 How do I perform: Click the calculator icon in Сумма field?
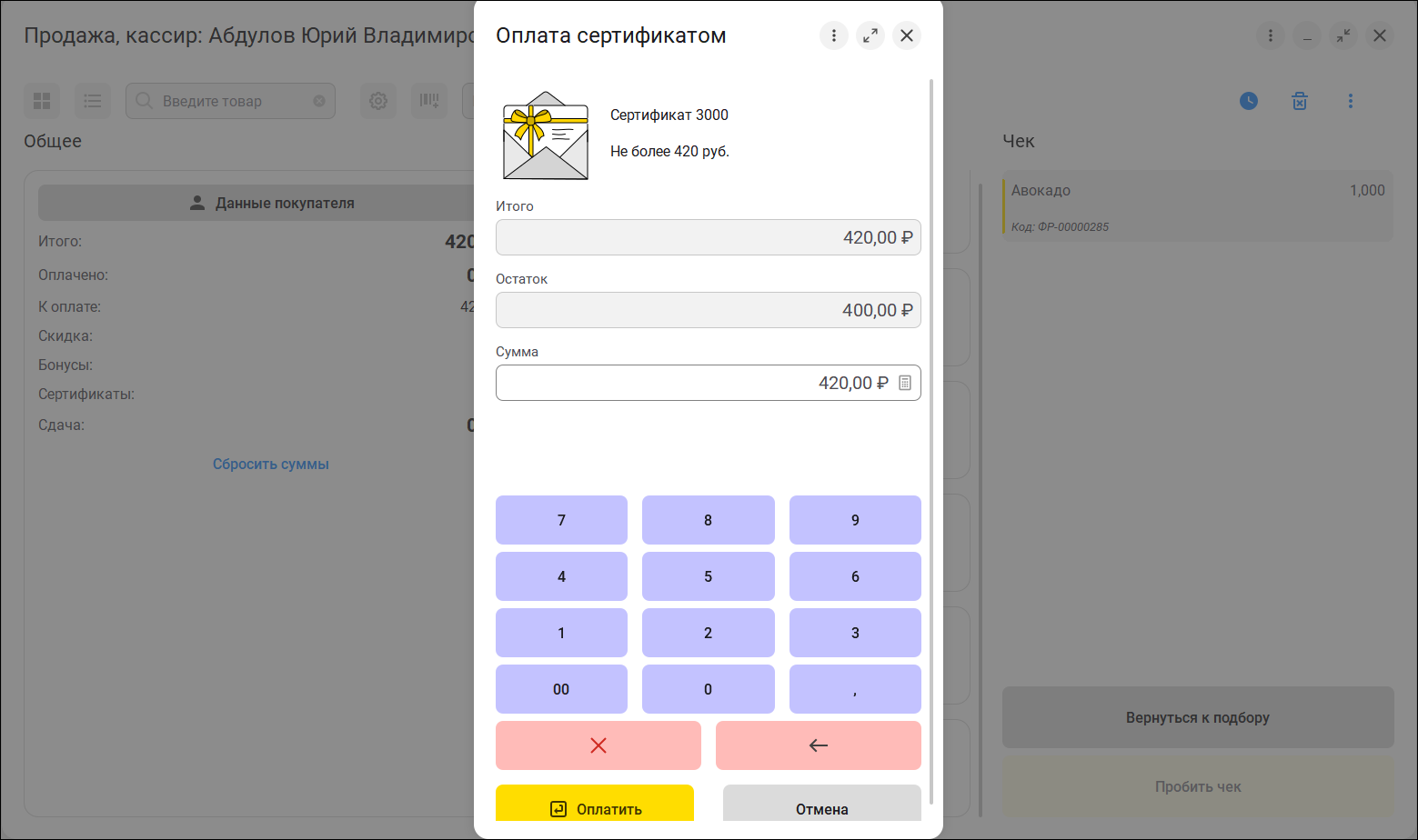[904, 383]
